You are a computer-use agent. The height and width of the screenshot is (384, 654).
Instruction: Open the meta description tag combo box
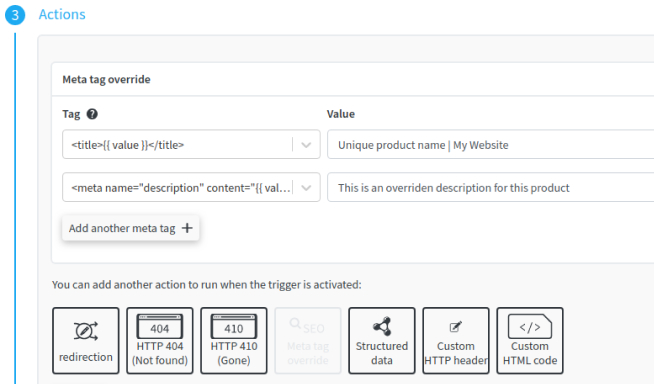(x=191, y=187)
